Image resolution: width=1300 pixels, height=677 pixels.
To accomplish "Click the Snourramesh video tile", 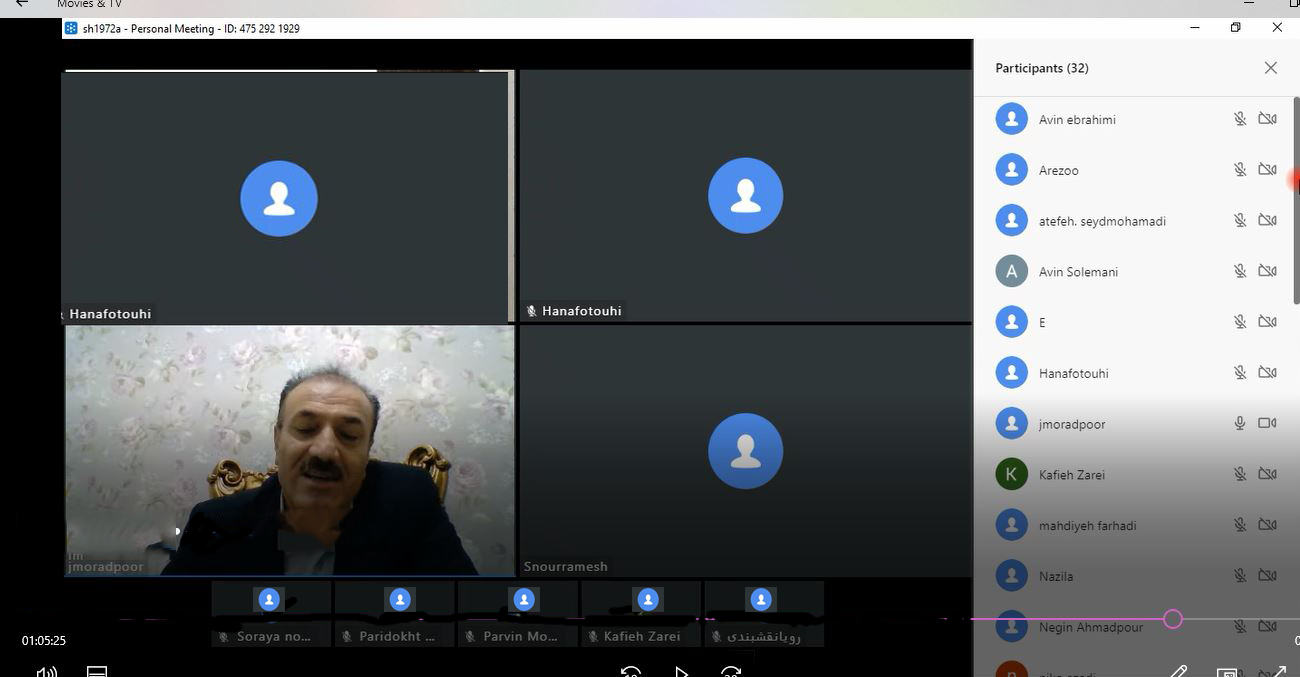I will (745, 450).
